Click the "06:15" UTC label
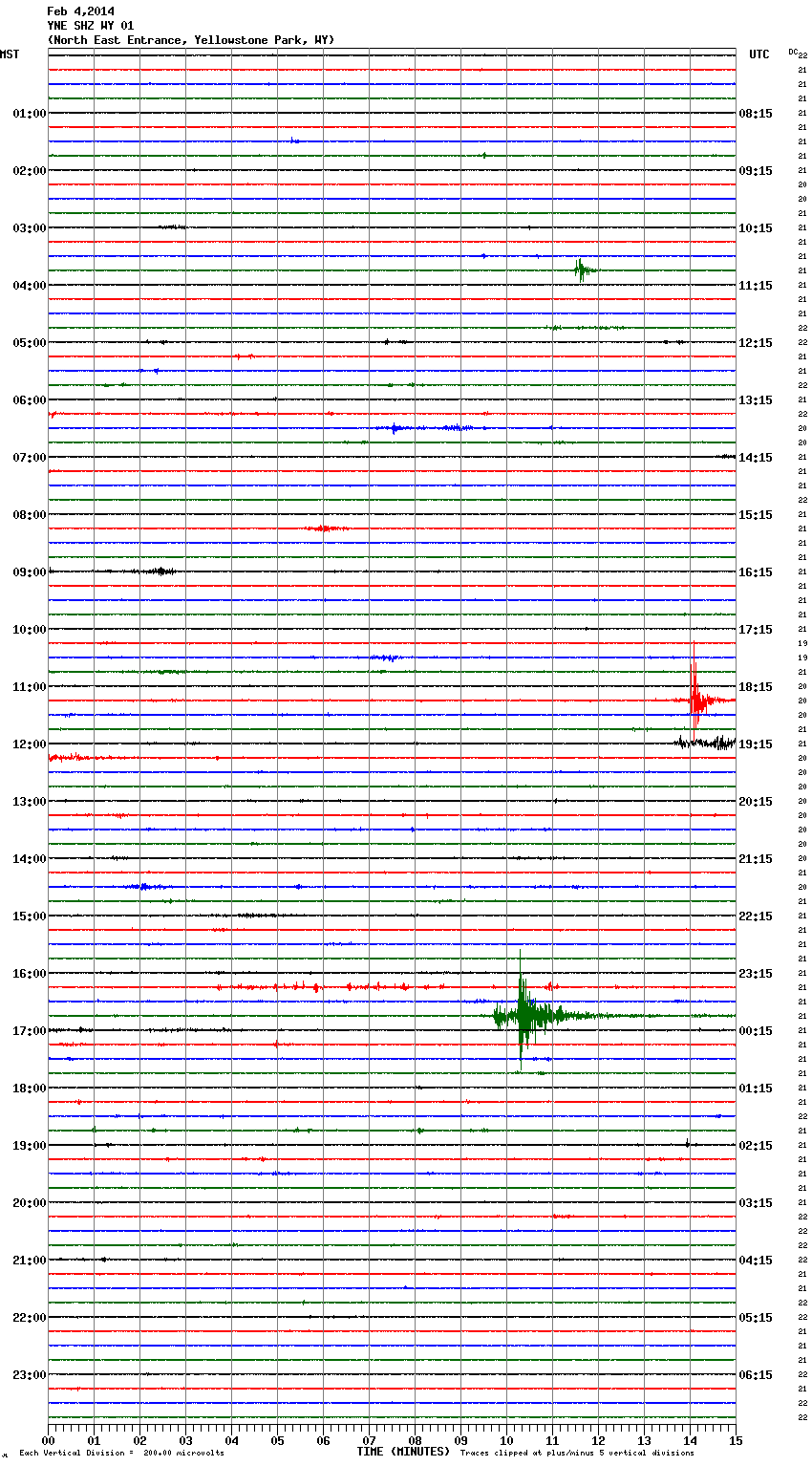Image resolution: width=812 pixels, height=1466 pixels. click(x=756, y=1375)
